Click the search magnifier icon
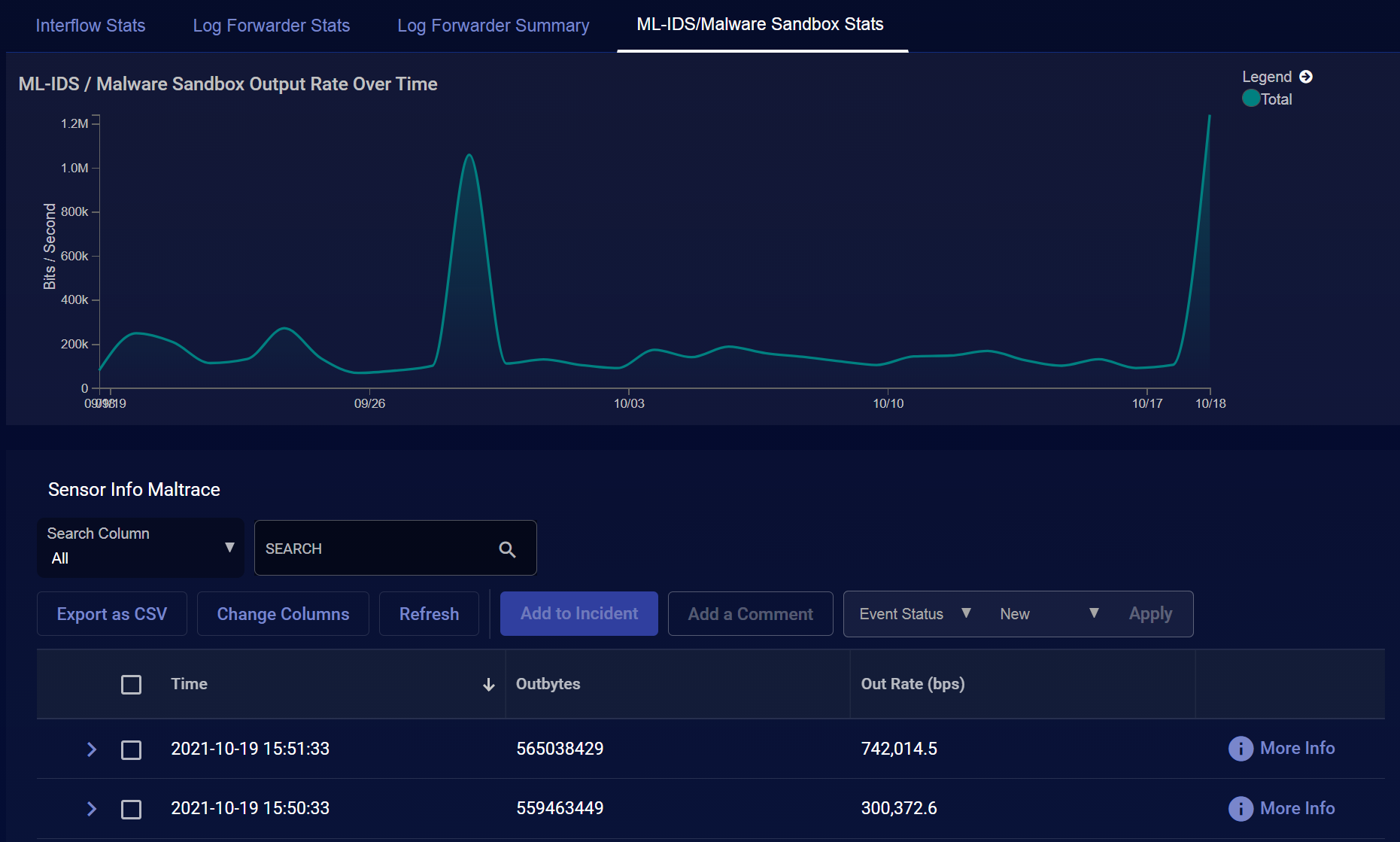This screenshot has height=842, width=1400. [507, 549]
